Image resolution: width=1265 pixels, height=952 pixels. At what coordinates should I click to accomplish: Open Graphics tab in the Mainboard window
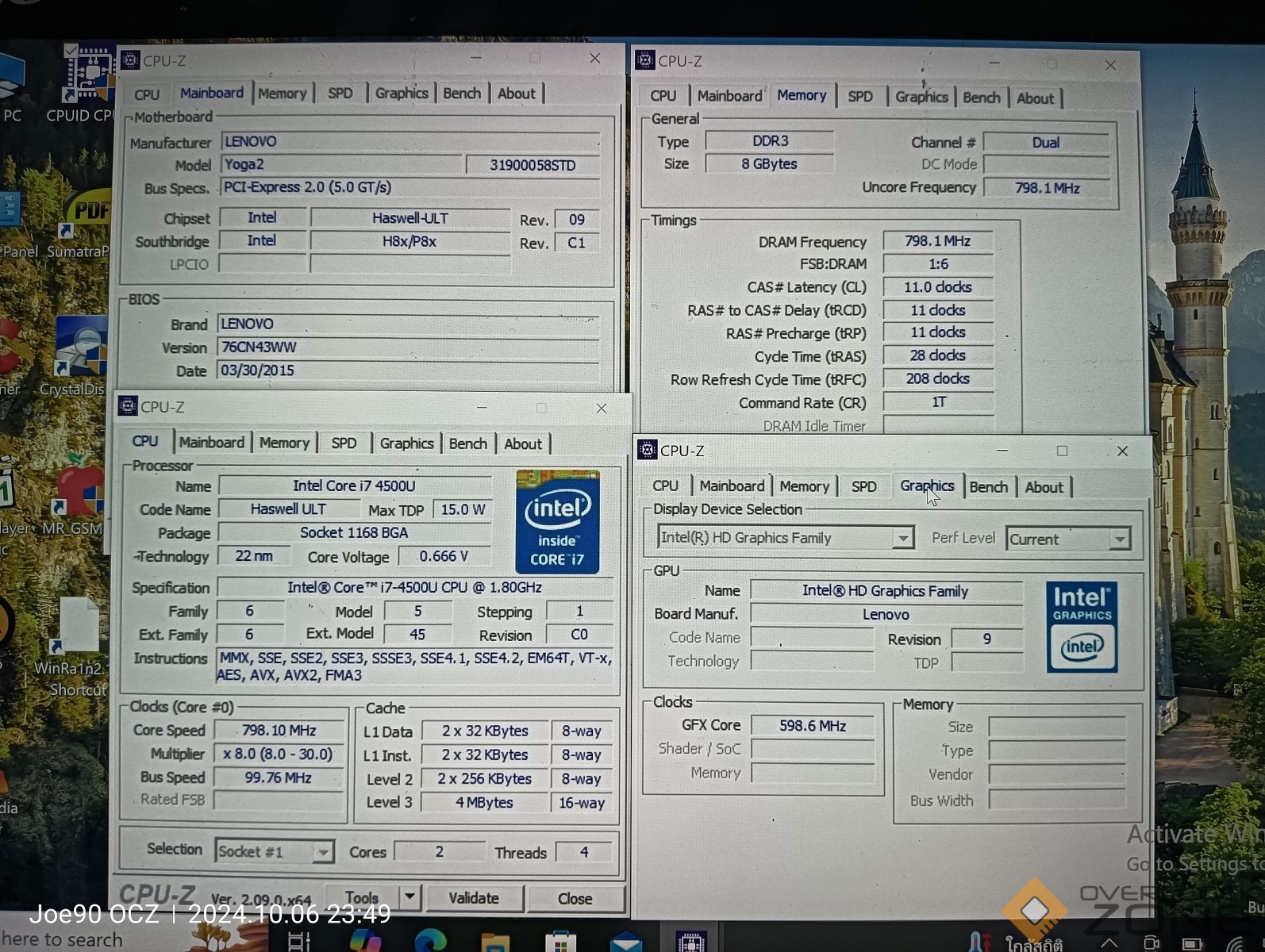click(402, 94)
